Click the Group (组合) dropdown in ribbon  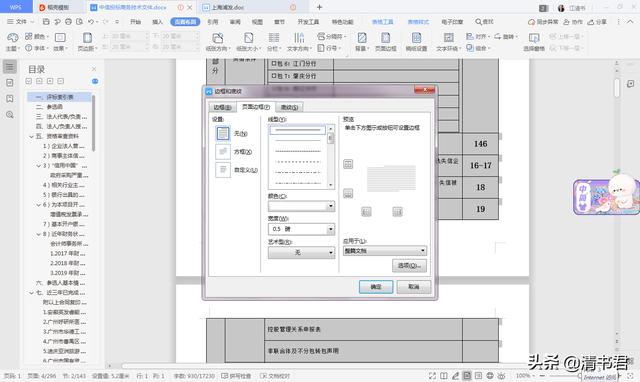point(478,48)
